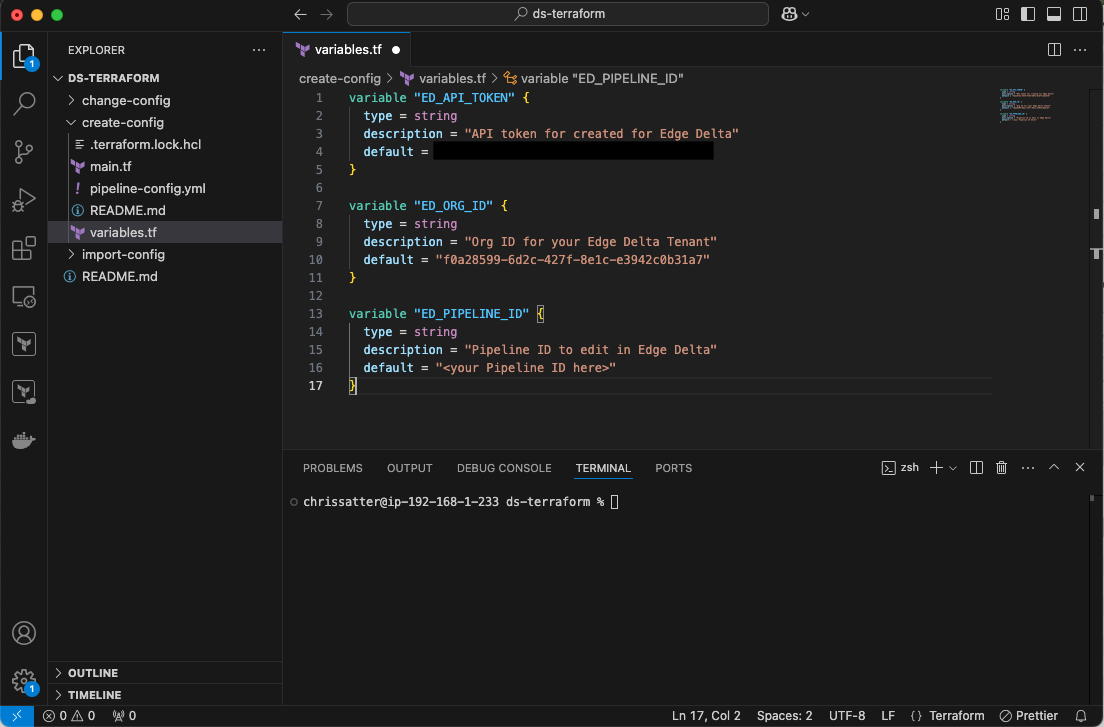Open the Docker view in activity bar
Image resolution: width=1104 pixels, height=727 pixels.
click(24, 440)
